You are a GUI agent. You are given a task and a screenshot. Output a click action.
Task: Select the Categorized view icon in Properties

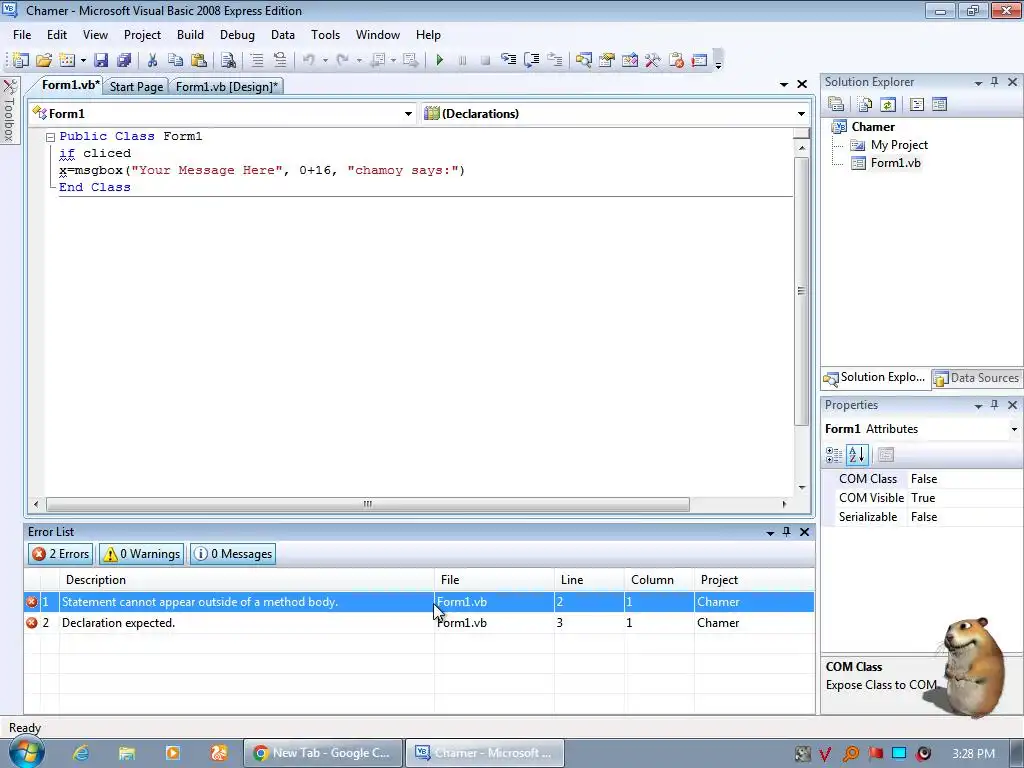click(834, 455)
